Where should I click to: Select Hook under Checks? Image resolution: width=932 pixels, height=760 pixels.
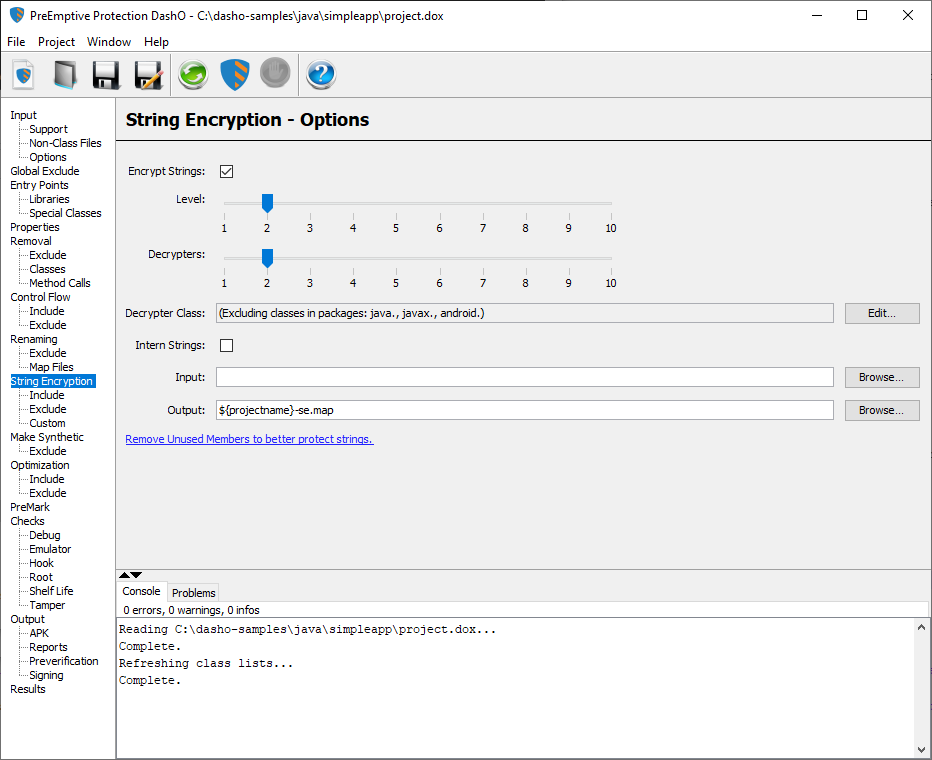41,563
